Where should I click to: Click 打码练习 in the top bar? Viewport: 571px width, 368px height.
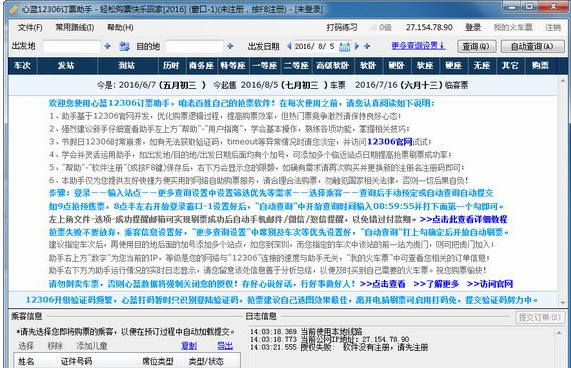pyautogui.click(x=342, y=27)
